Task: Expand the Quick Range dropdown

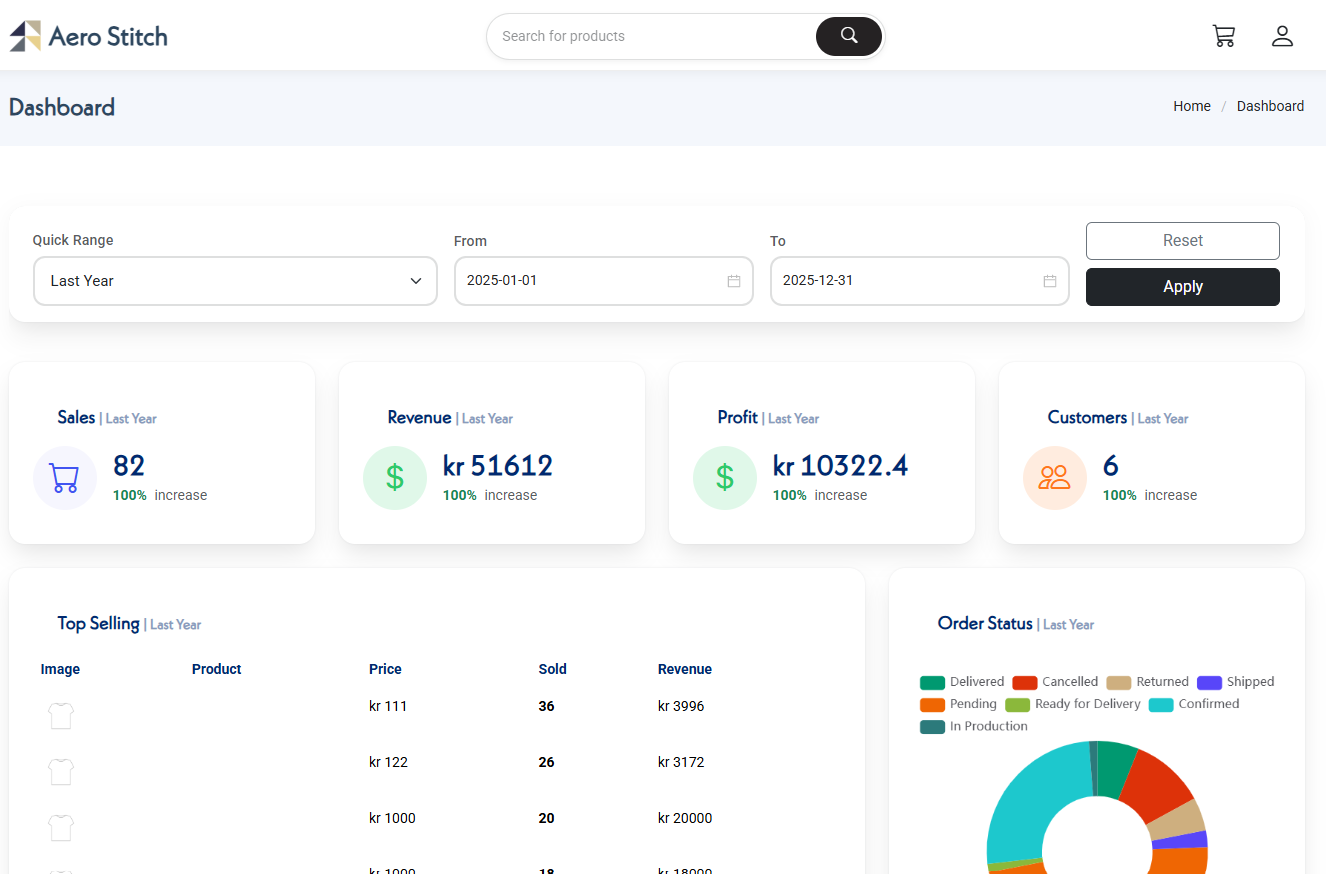Action: (x=235, y=281)
